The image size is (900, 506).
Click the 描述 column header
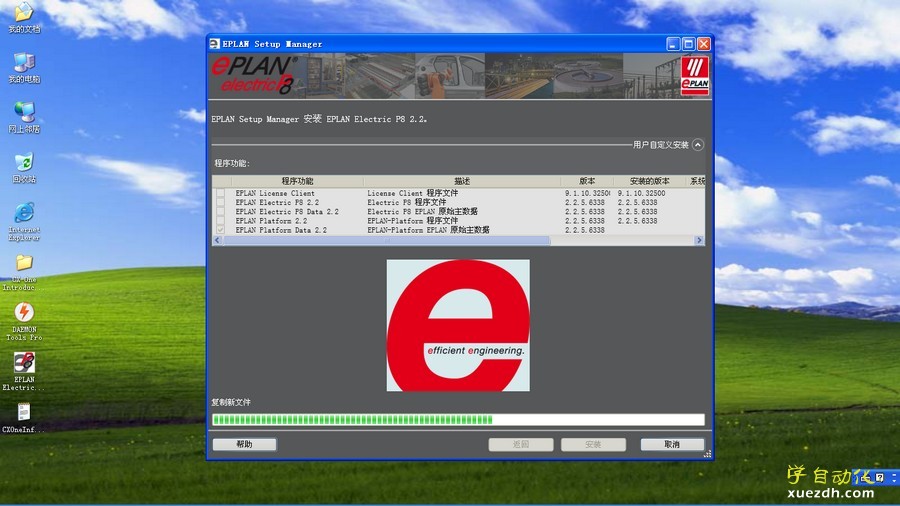[462, 181]
